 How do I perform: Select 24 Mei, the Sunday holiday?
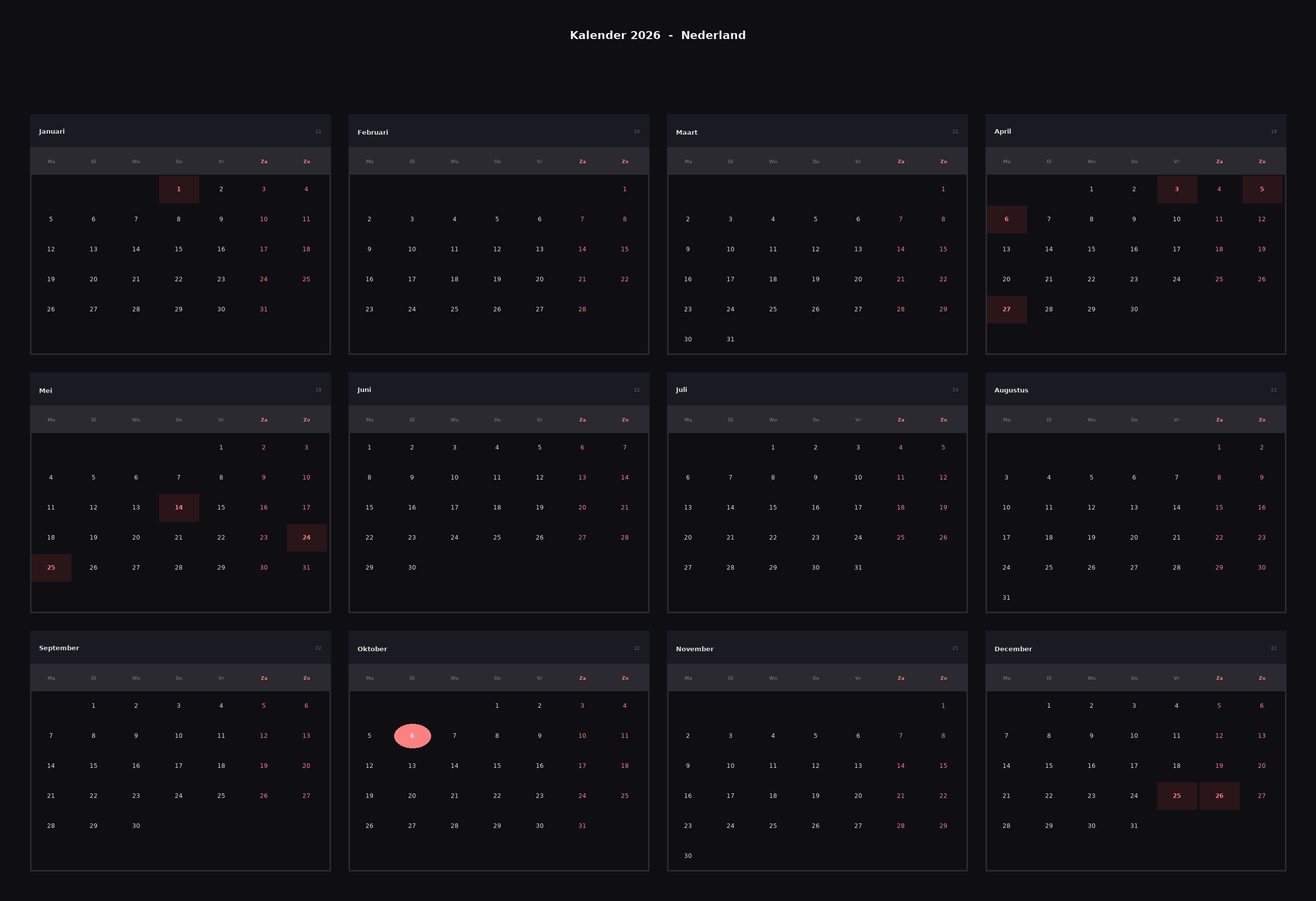click(306, 538)
